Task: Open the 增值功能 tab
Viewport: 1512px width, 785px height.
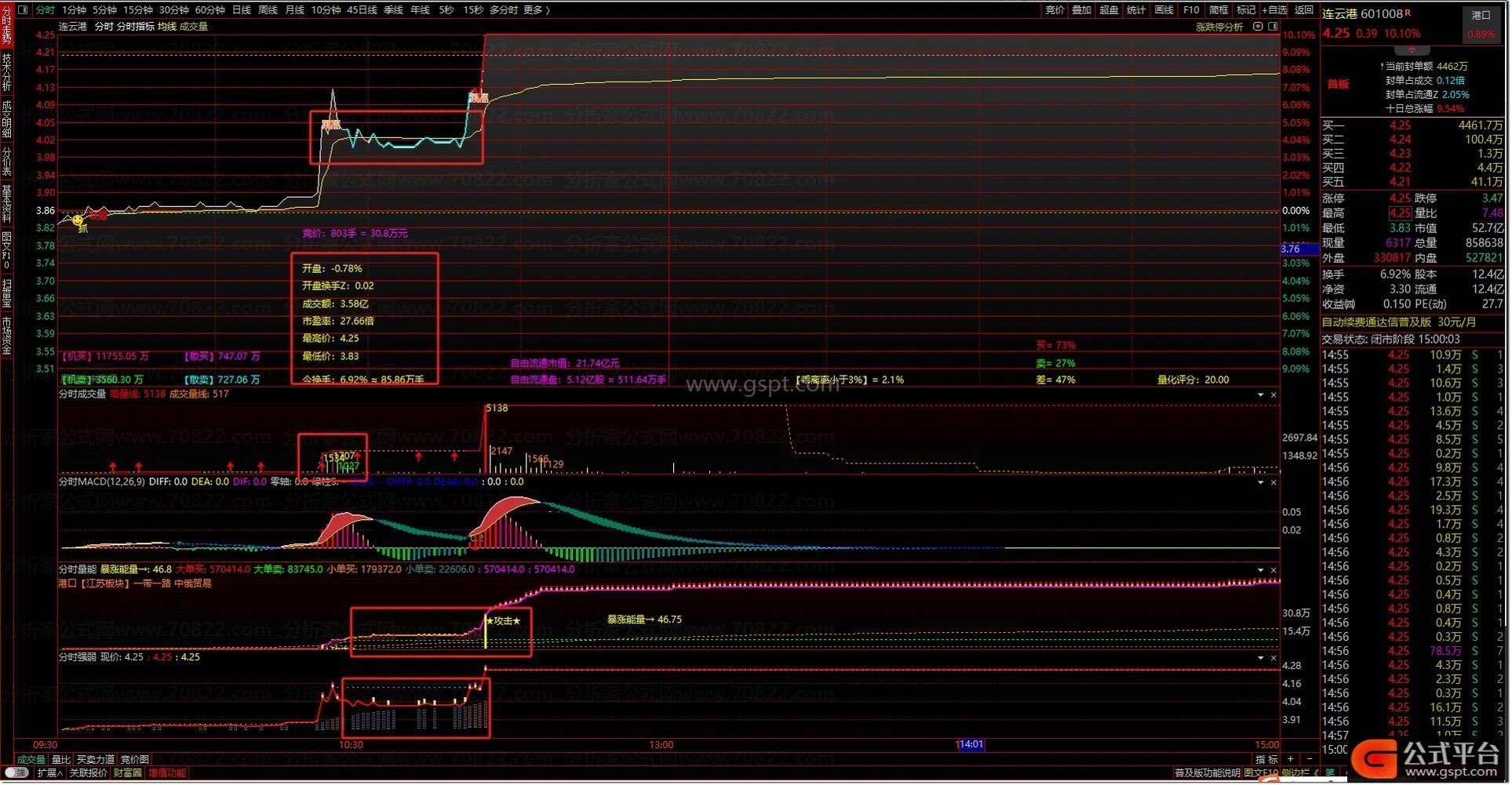Action: (x=168, y=773)
